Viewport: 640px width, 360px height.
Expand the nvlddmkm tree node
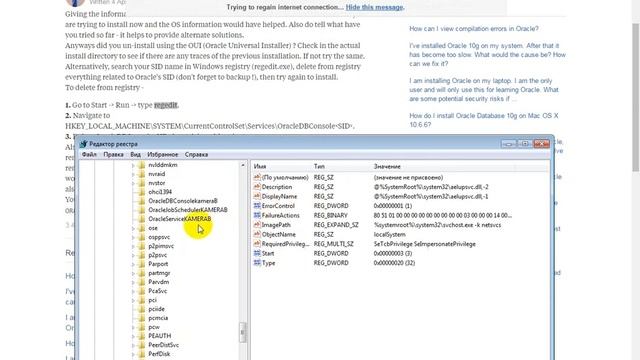133,165
